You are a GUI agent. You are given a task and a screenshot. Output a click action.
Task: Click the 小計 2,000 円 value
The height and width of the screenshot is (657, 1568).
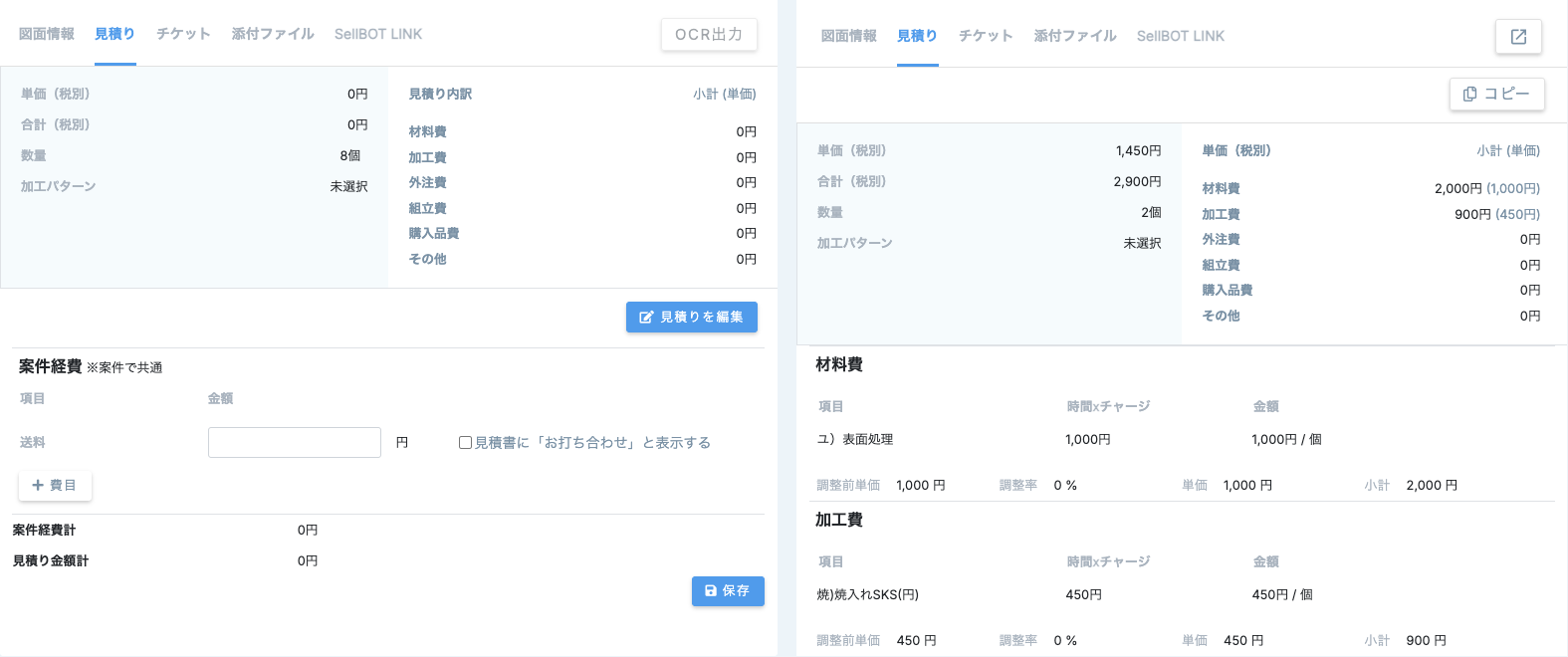[x=1432, y=485]
